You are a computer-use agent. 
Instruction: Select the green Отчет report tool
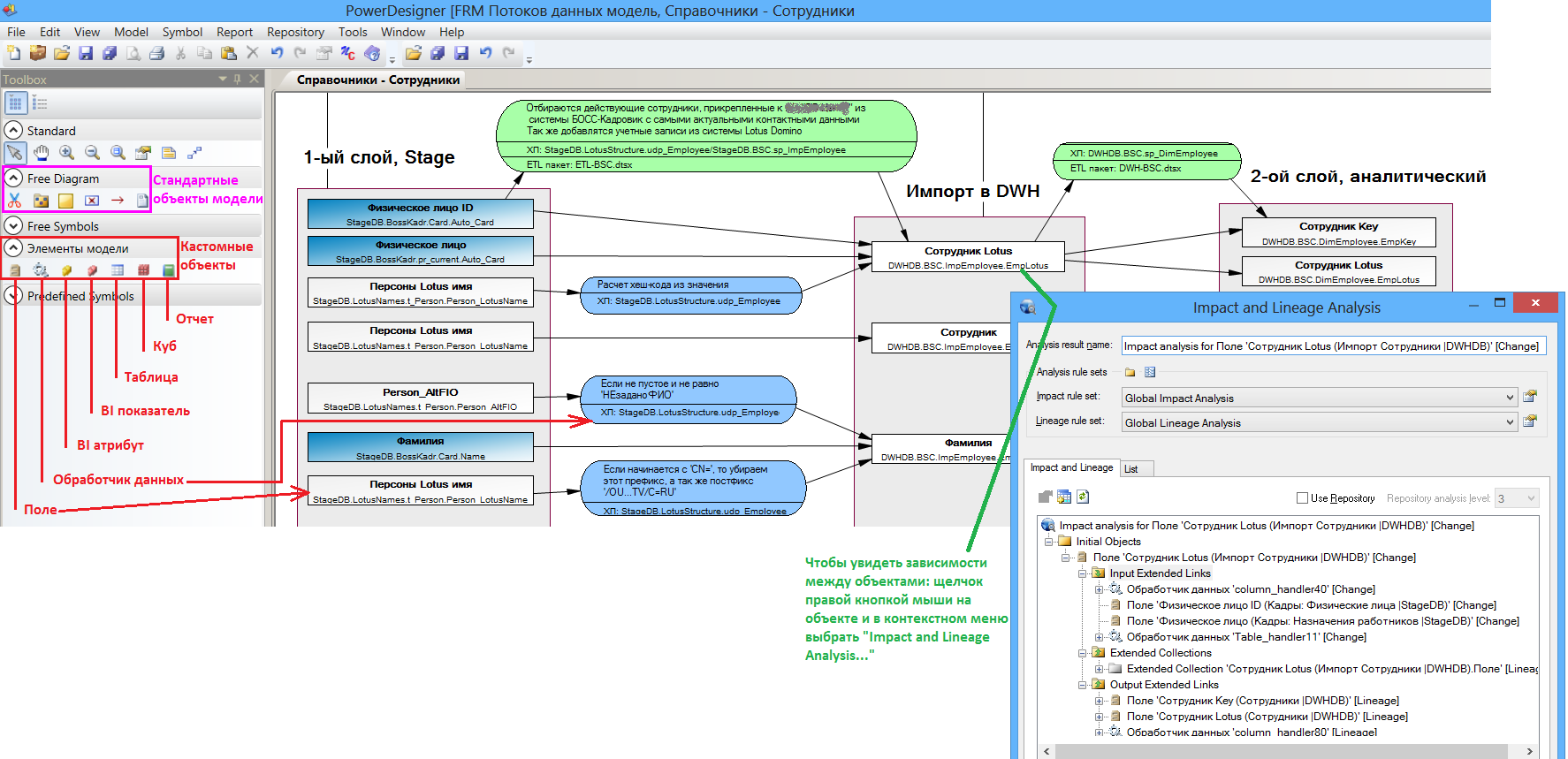(x=168, y=270)
